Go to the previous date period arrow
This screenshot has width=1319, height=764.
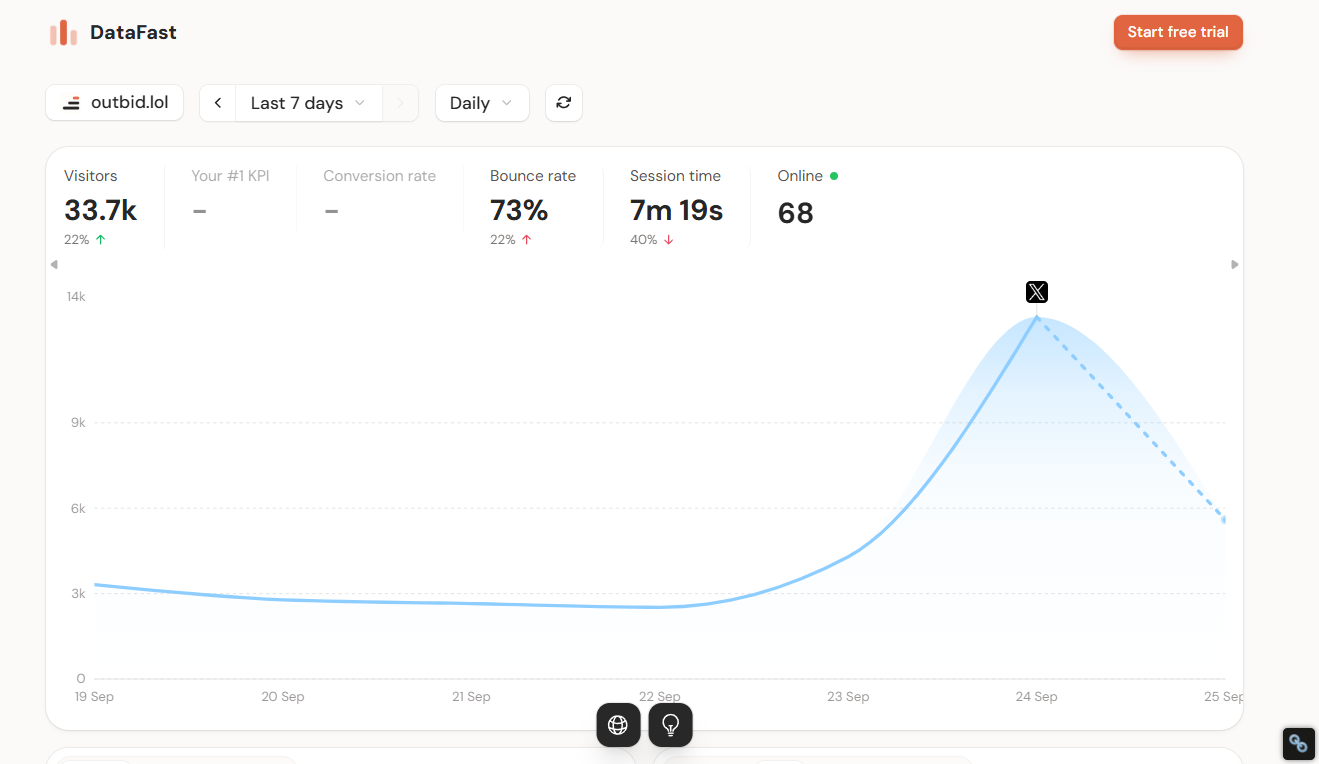(218, 103)
